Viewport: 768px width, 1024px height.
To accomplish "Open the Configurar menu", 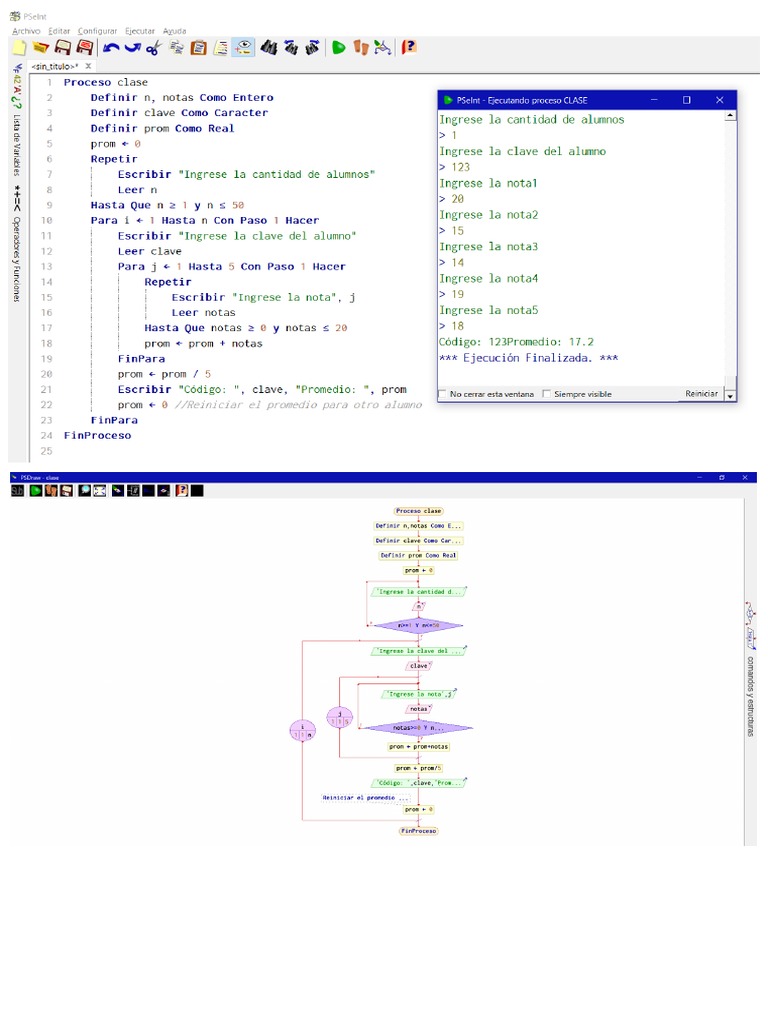I will pos(97,31).
